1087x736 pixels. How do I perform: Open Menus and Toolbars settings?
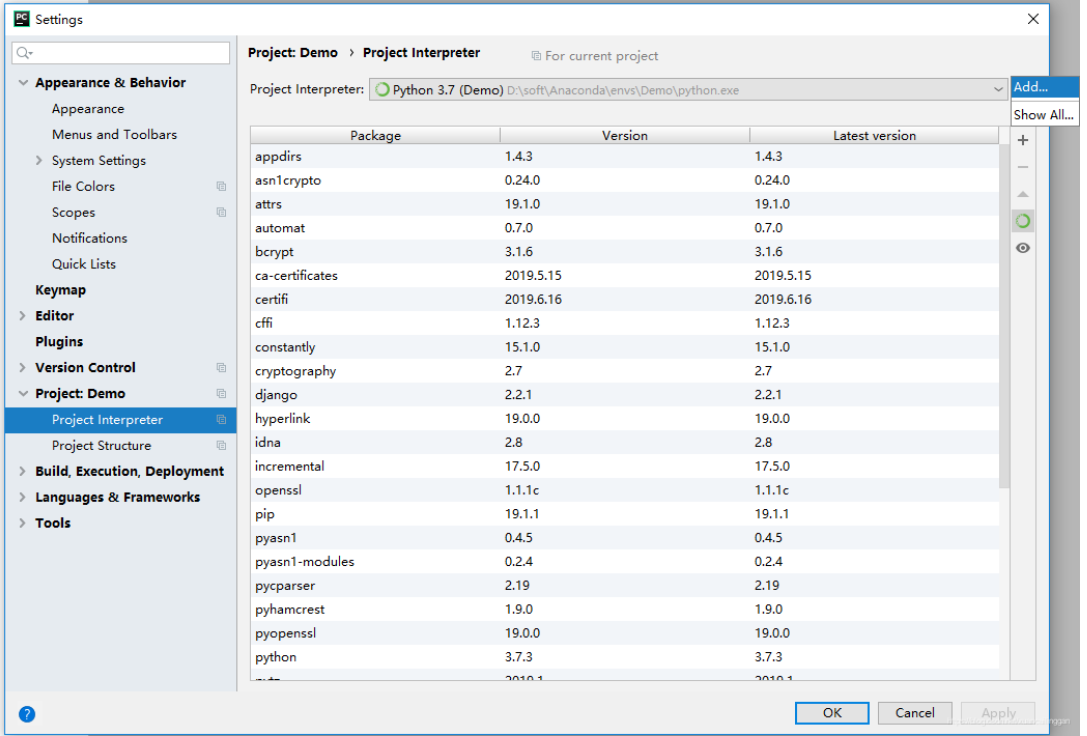click(x=114, y=134)
